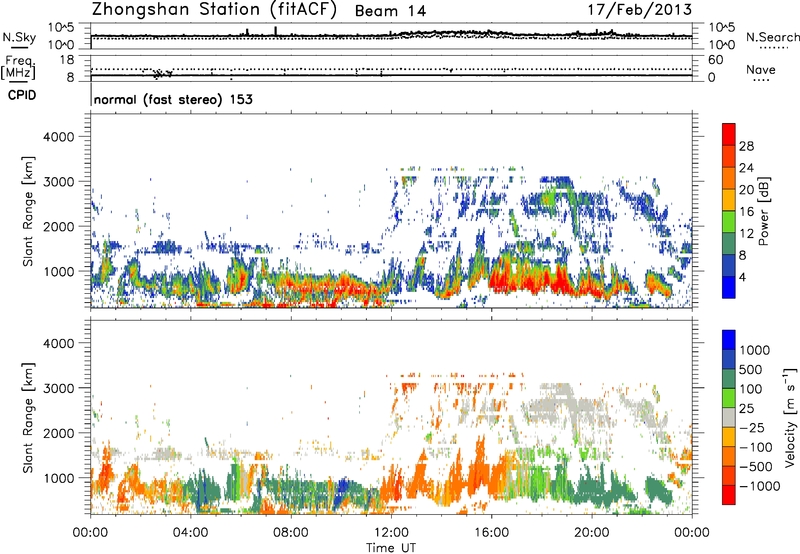Click the '2000' tick on velocity panel
Screen dimensions: 800x554
coord(58,434)
